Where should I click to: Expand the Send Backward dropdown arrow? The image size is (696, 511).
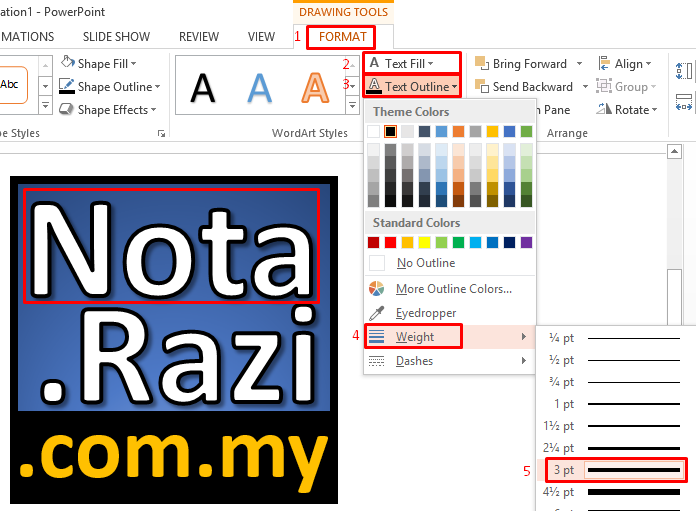click(585, 87)
